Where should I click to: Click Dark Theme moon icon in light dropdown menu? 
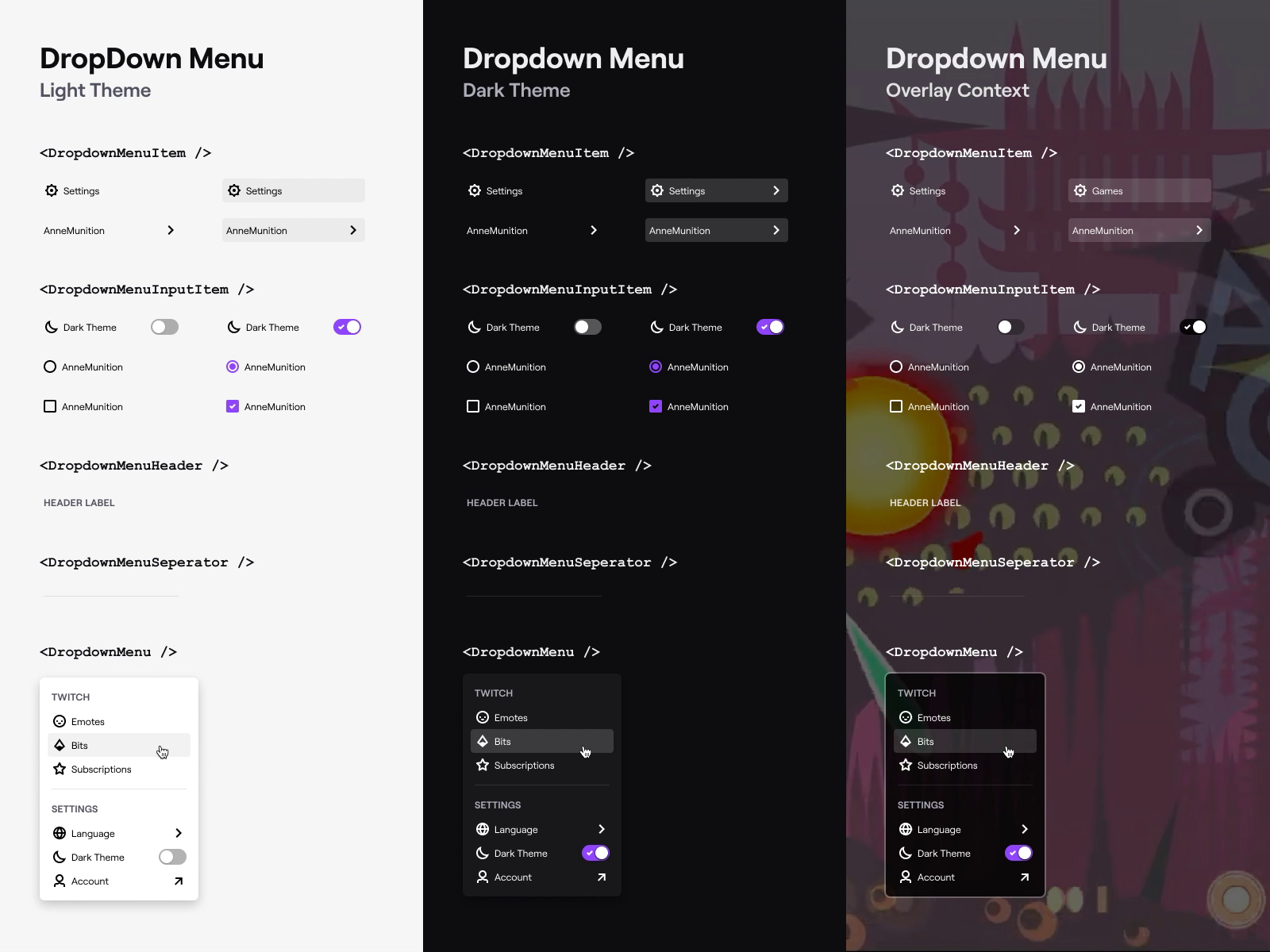point(60,858)
